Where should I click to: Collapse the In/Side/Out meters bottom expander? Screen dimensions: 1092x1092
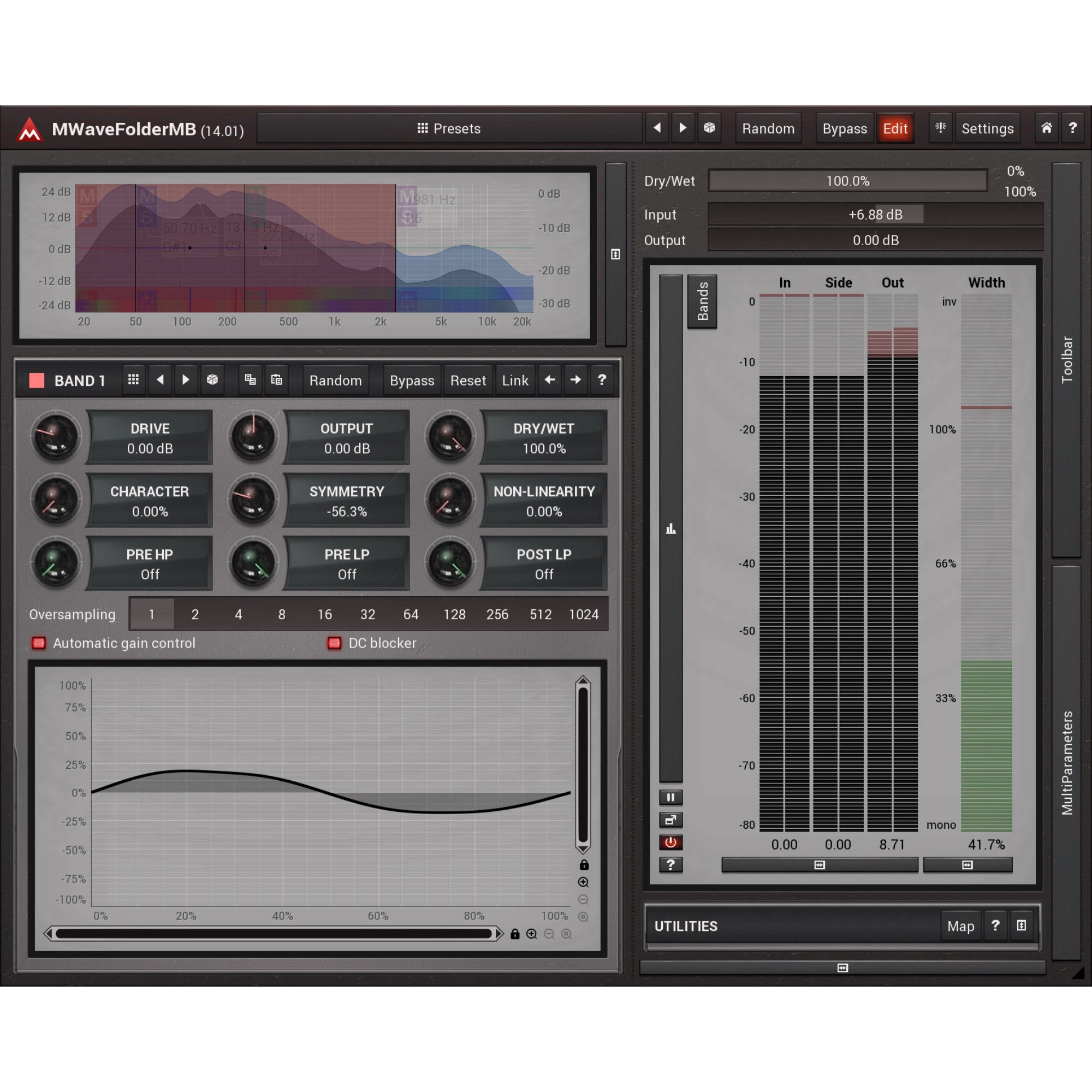click(820, 865)
